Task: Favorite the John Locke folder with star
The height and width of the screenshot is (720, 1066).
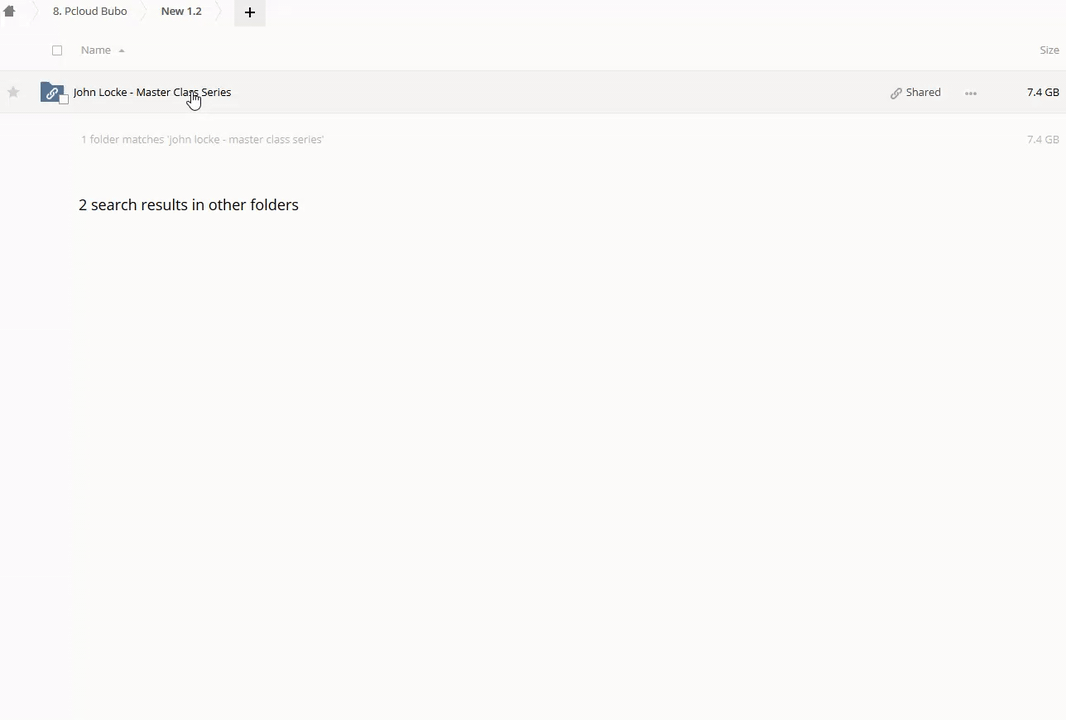Action: [x=13, y=92]
